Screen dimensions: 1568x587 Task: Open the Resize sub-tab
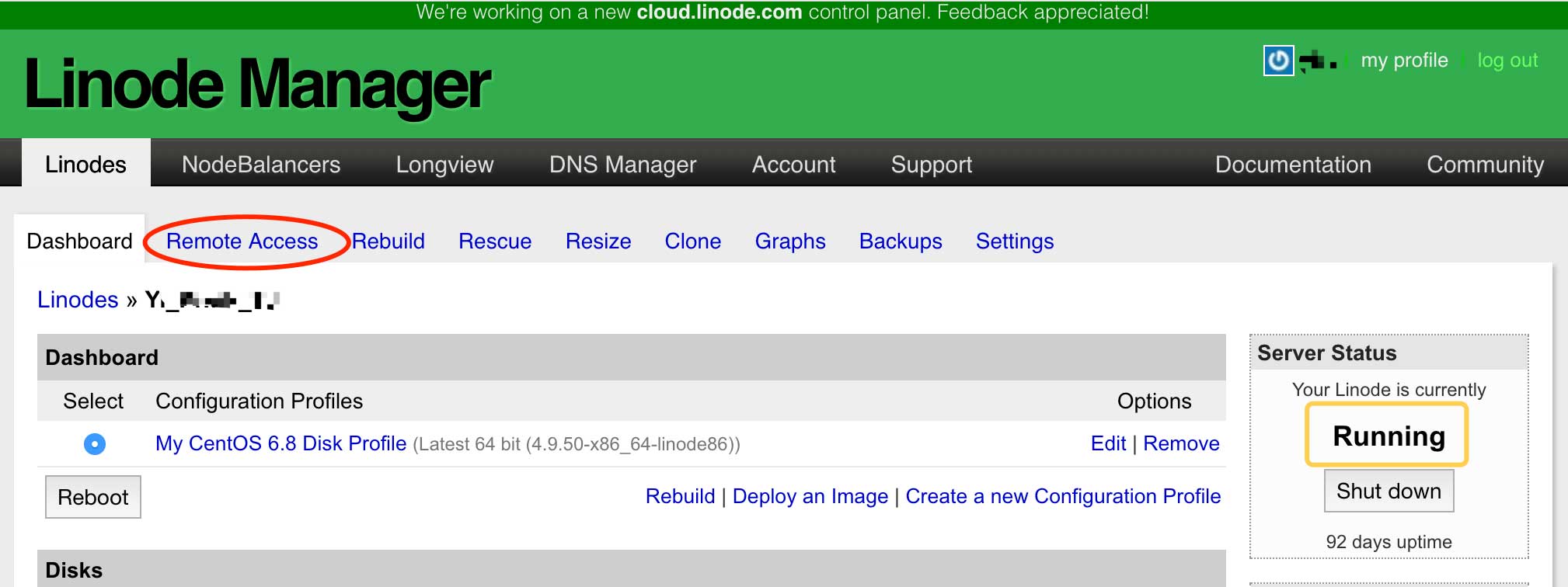[598, 241]
